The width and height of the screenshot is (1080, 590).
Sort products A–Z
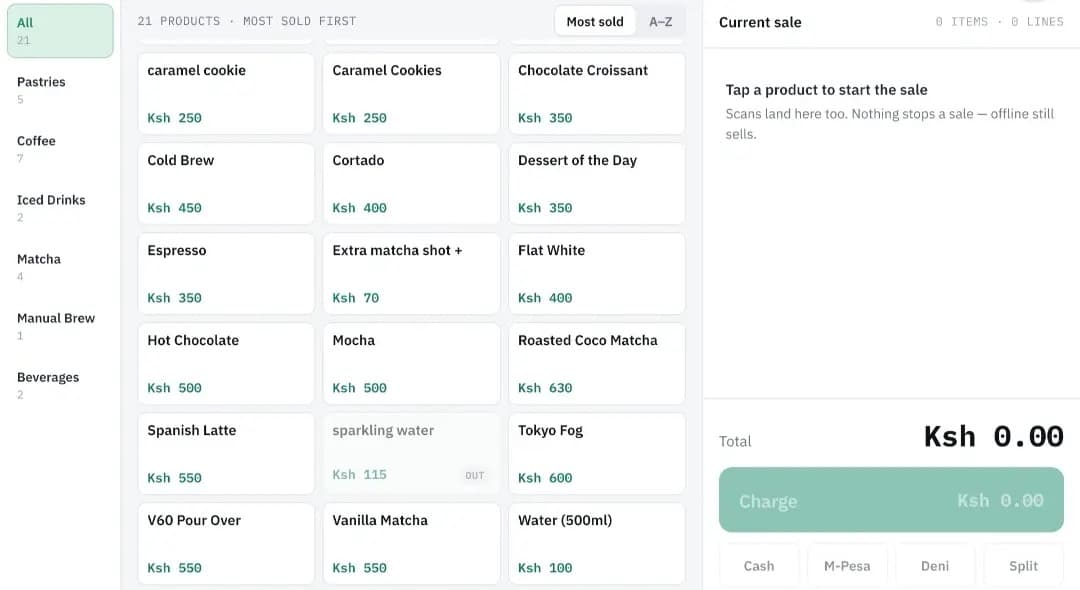(x=661, y=22)
